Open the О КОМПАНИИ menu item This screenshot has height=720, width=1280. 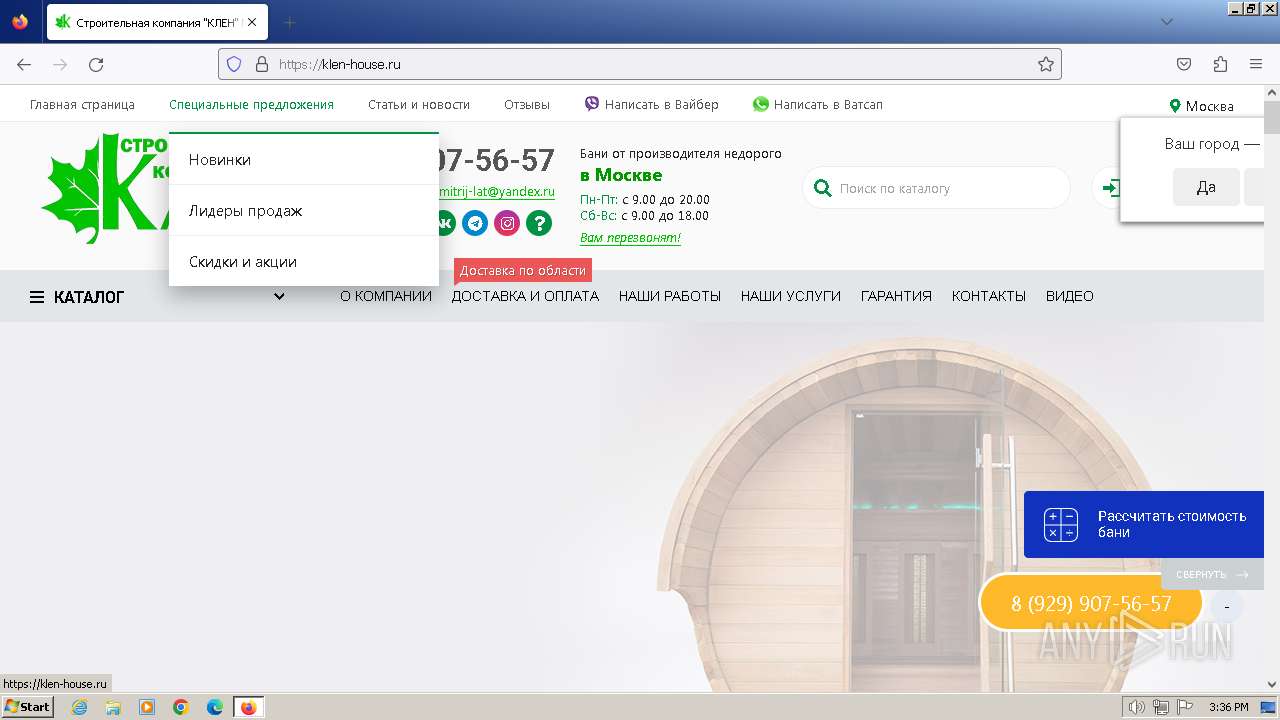[386, 296]
